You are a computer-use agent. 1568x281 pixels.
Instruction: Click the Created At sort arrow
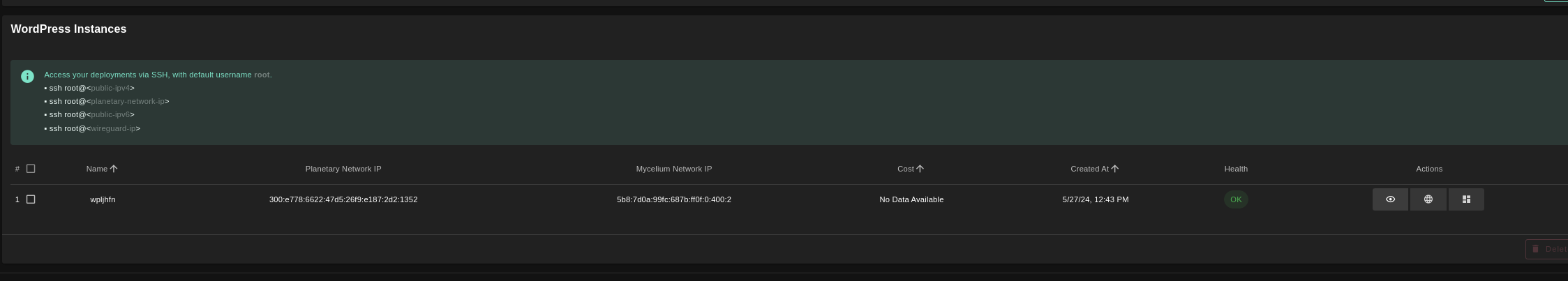tap(1114, 169)
